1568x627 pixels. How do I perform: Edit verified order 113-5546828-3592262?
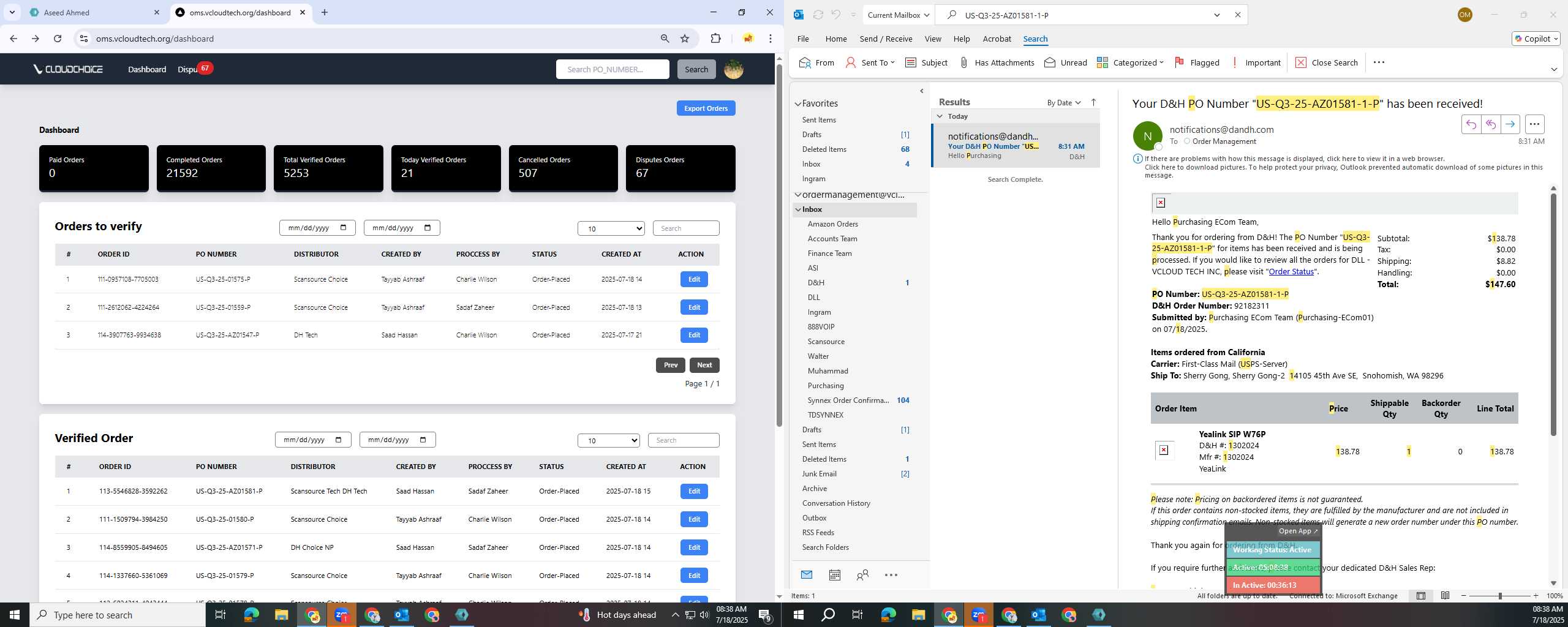694,491
